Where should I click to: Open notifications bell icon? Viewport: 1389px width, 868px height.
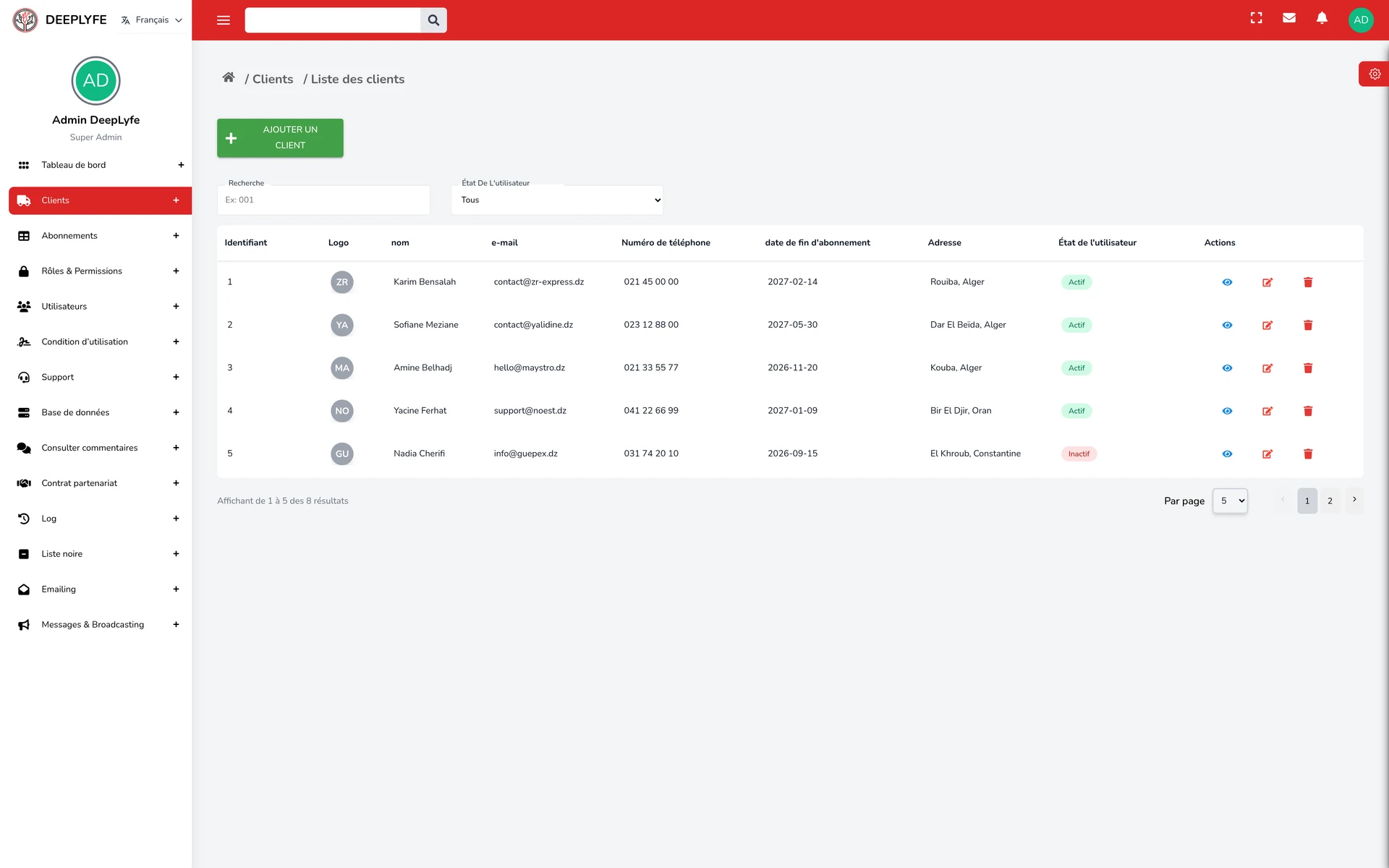click(1322, 18)
